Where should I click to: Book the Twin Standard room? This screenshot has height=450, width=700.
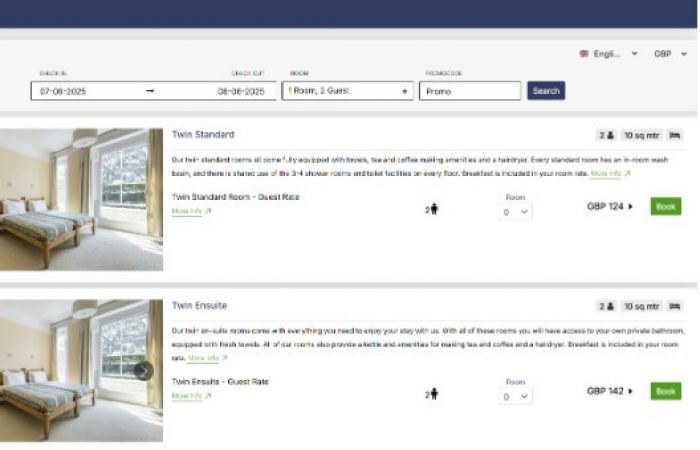coord(665,207)
